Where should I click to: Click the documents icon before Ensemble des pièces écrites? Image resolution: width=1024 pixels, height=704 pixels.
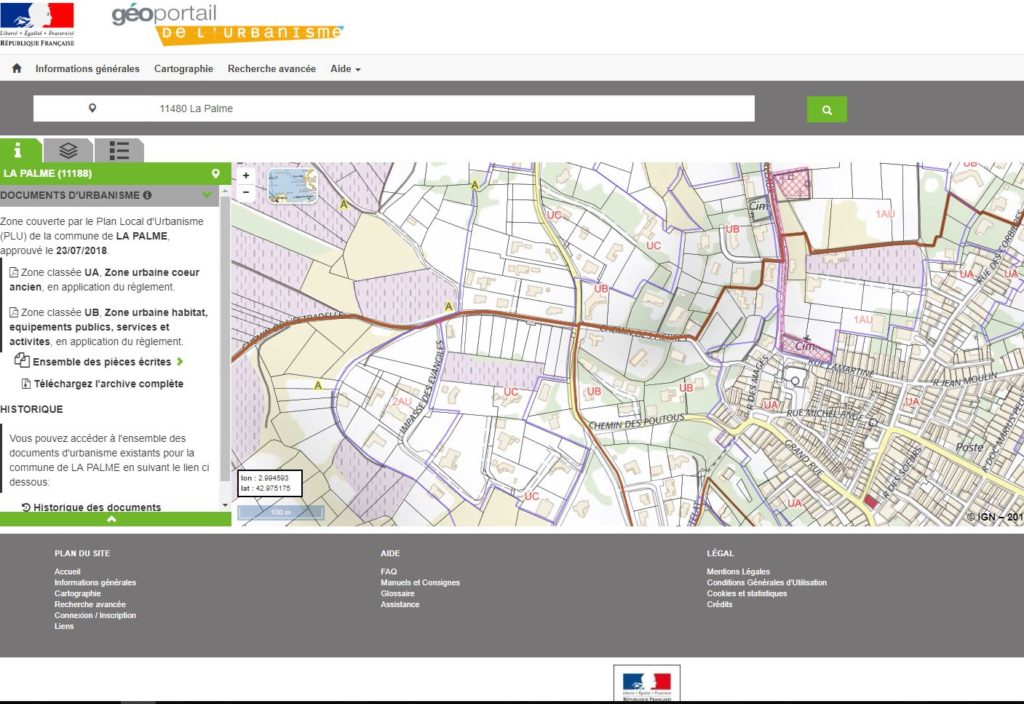[22, 360]
